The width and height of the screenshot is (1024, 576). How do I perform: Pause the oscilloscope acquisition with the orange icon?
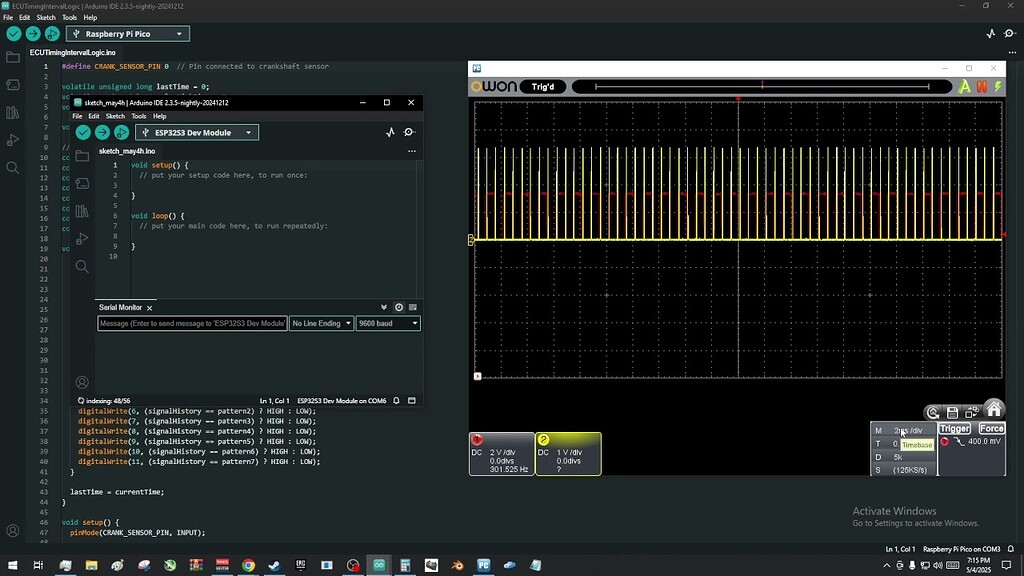pos(982,86)
